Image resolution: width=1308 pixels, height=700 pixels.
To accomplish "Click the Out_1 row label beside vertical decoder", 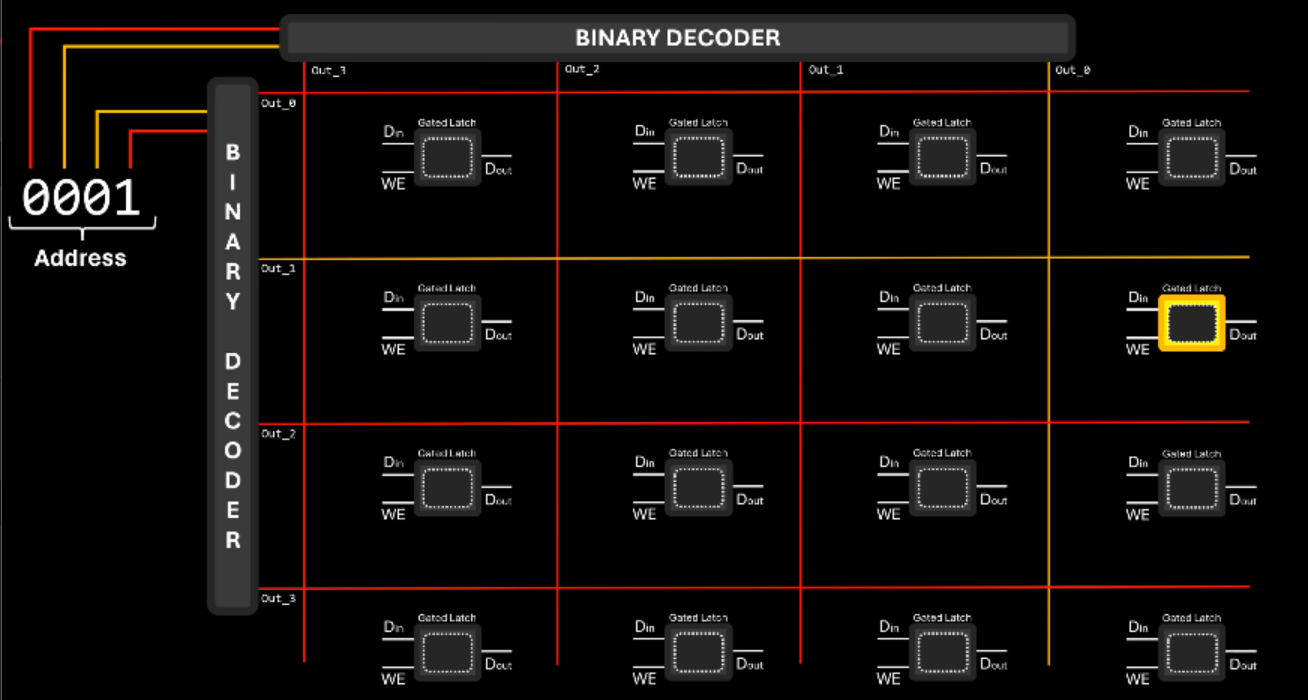I will point(278,269).
